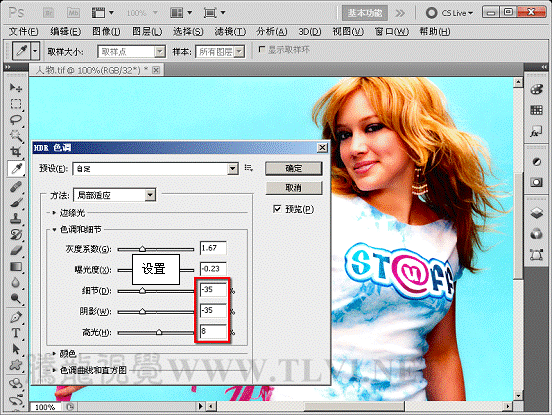Click the Shadow value input field
This screenshot has height=415, width=552.
[x=213, y=310]
